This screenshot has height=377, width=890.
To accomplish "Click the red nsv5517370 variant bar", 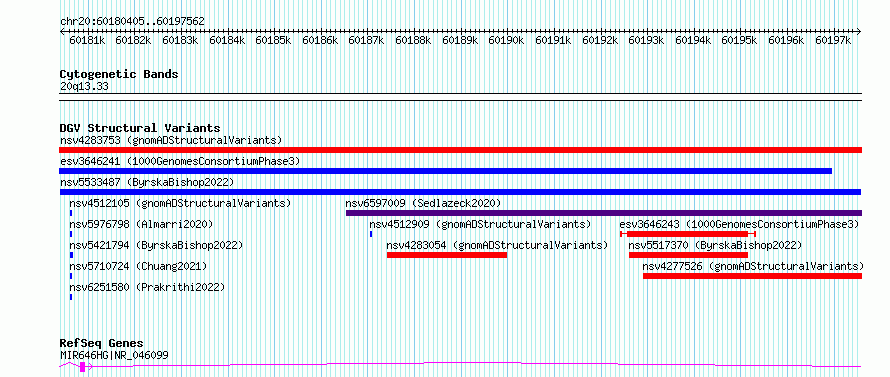I will 689,255.
